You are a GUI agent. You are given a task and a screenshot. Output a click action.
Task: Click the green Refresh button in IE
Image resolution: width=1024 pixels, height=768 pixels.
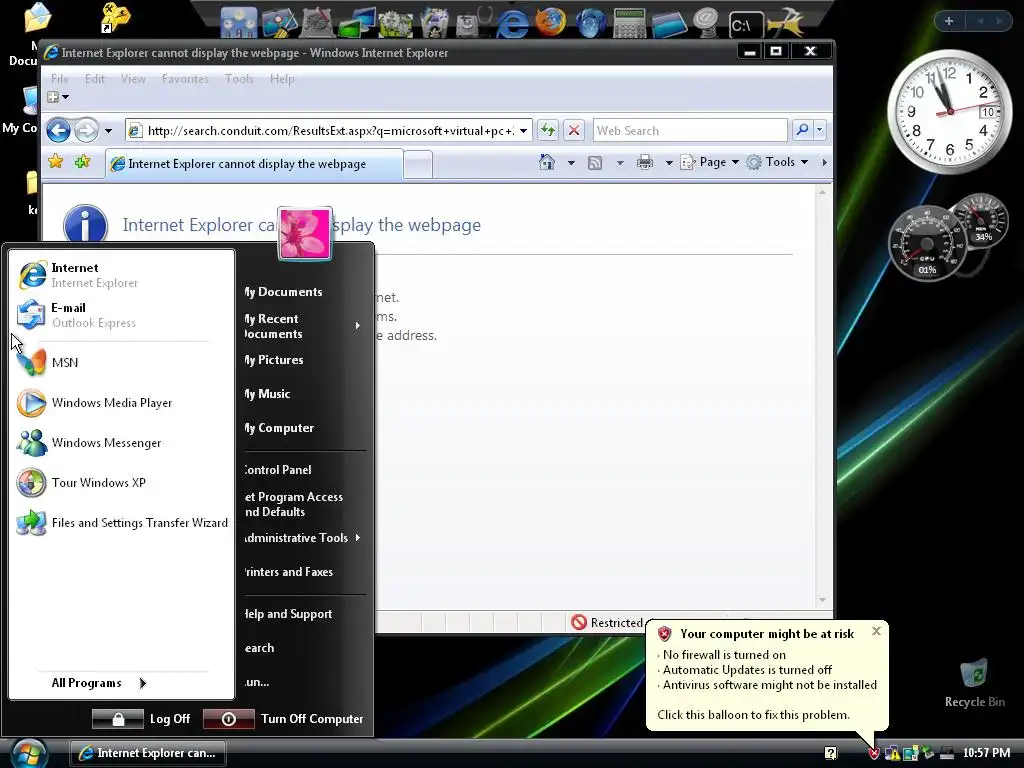click(x=548, y=130)
